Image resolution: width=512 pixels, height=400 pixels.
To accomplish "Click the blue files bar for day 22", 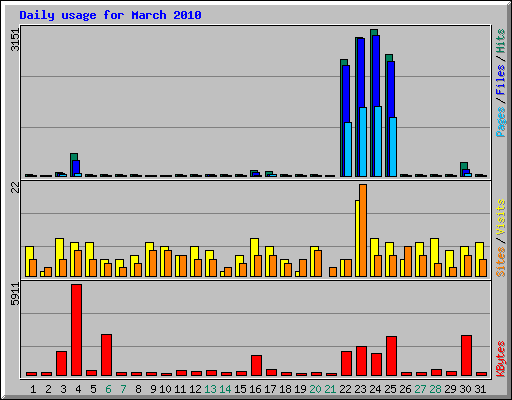I will tap(346, 94).
